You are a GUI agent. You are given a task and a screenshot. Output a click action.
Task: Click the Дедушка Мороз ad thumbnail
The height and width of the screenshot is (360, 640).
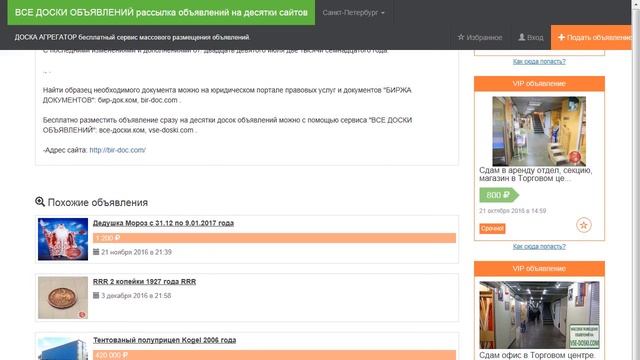[x=63, y=239]
